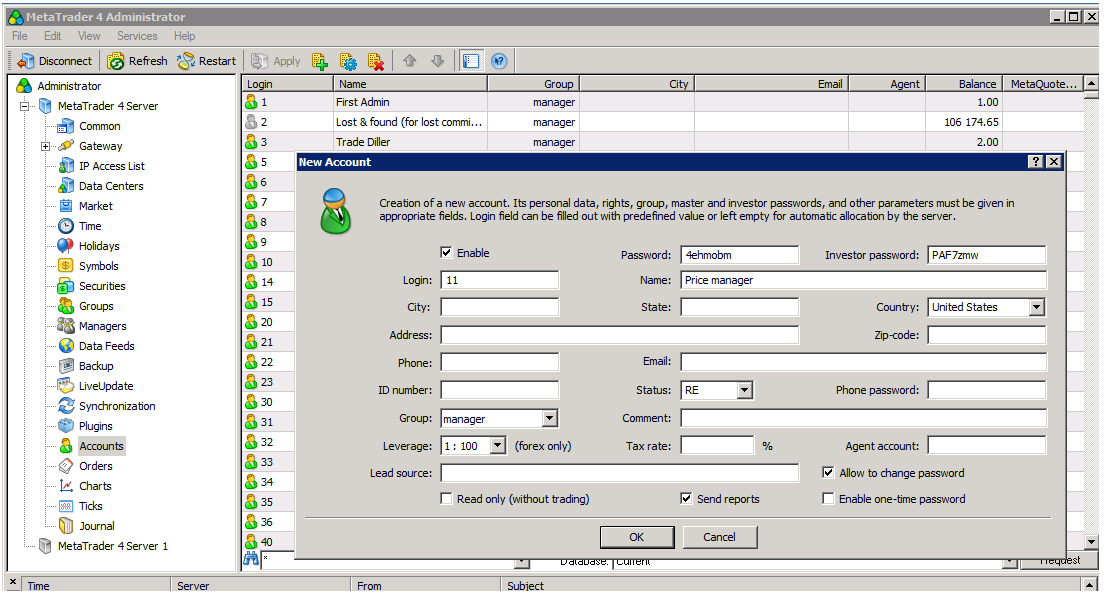This screenshot has width=1104, height=594.
Task: Select Data Feeds in the tree
Action: coord(106,346)
